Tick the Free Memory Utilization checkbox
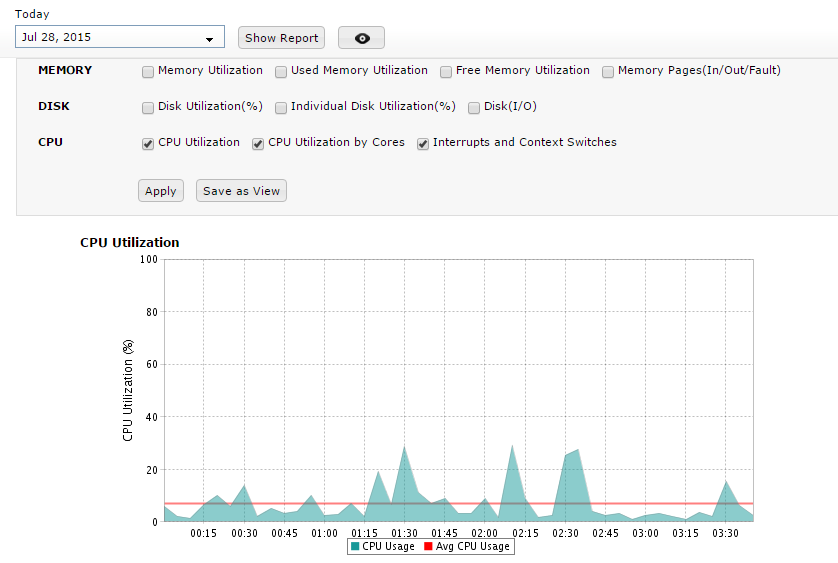The height and width of the screenshot is (563, 838). point(446,72)
